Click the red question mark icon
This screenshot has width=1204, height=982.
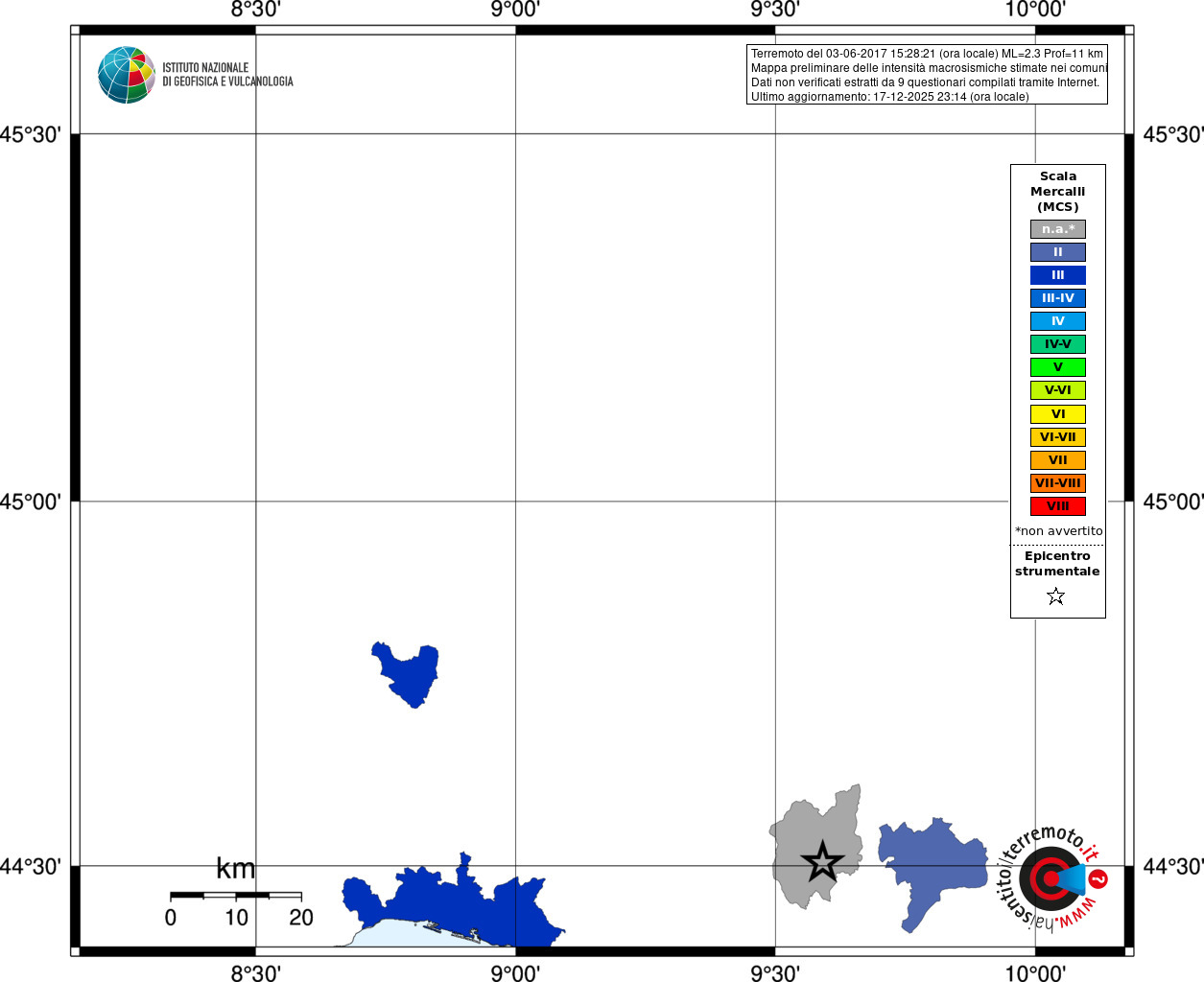(x=1098, y=878)
